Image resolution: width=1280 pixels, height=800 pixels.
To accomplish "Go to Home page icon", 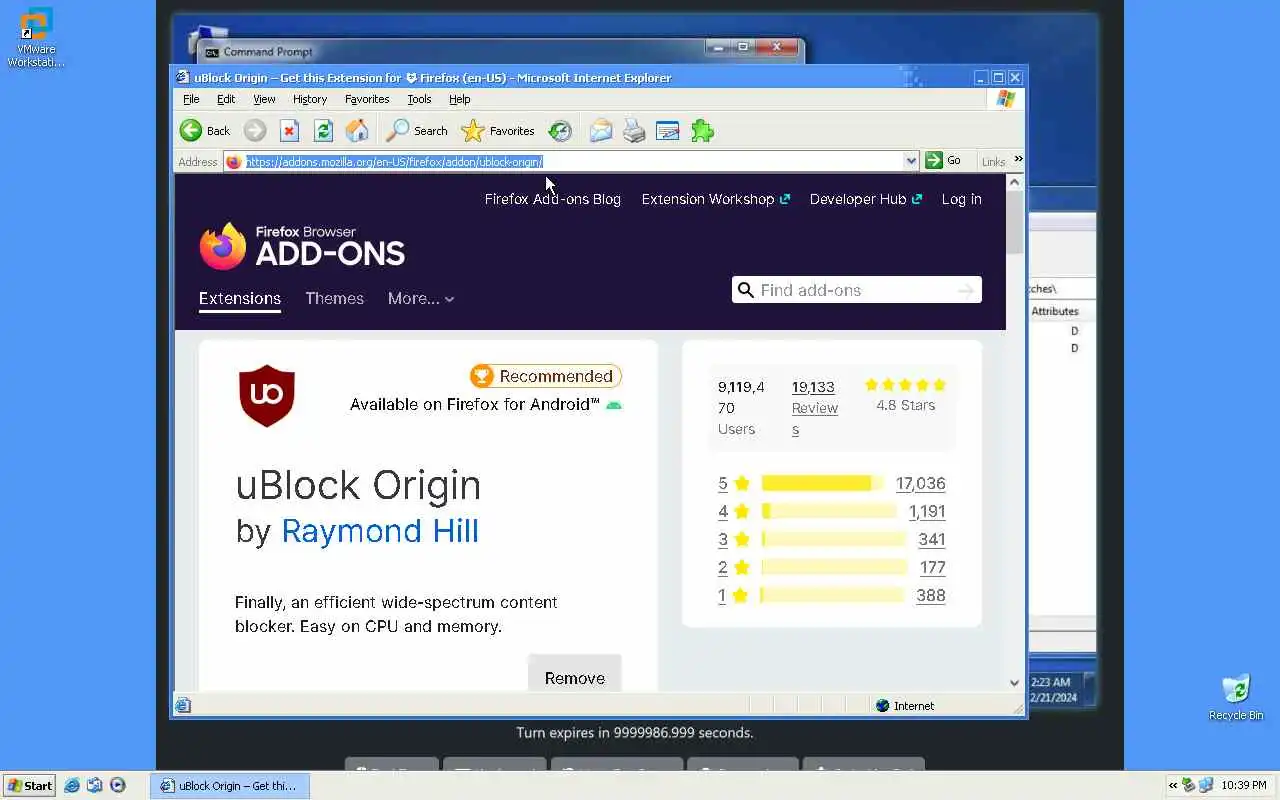I will tap(357, 131).
